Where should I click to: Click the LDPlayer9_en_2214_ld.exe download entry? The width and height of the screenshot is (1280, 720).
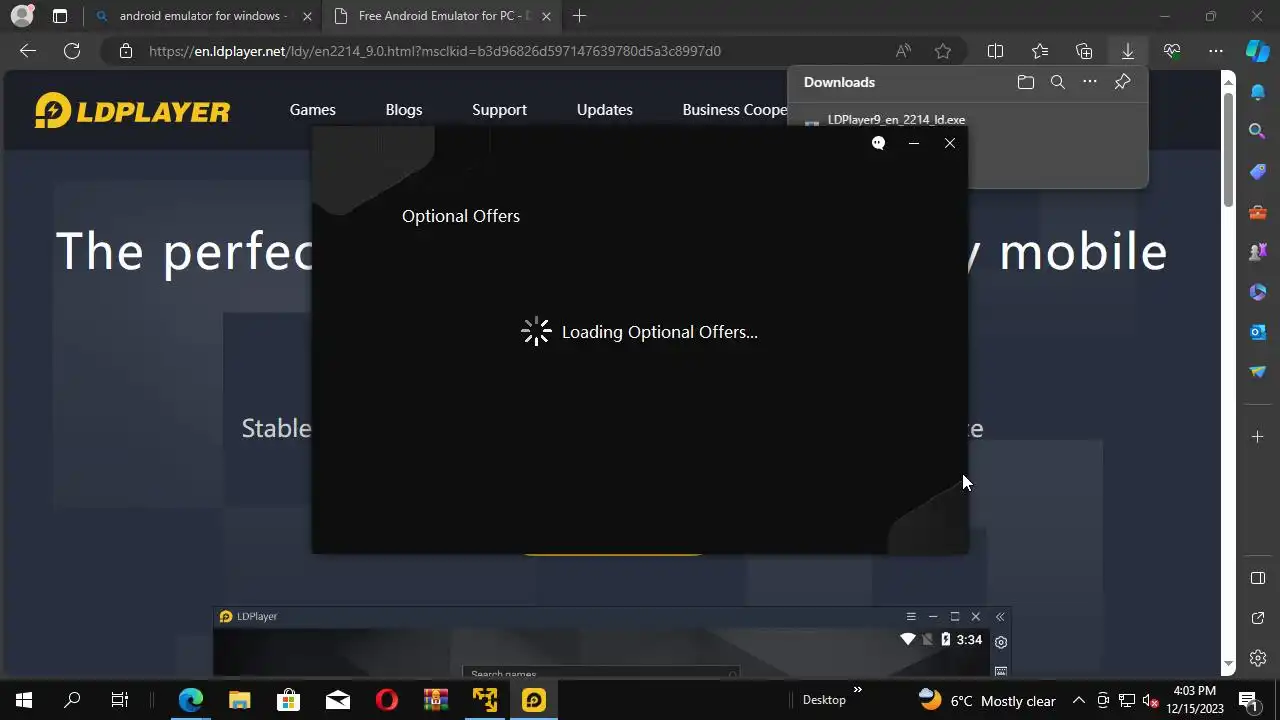(x=896, y=120)
